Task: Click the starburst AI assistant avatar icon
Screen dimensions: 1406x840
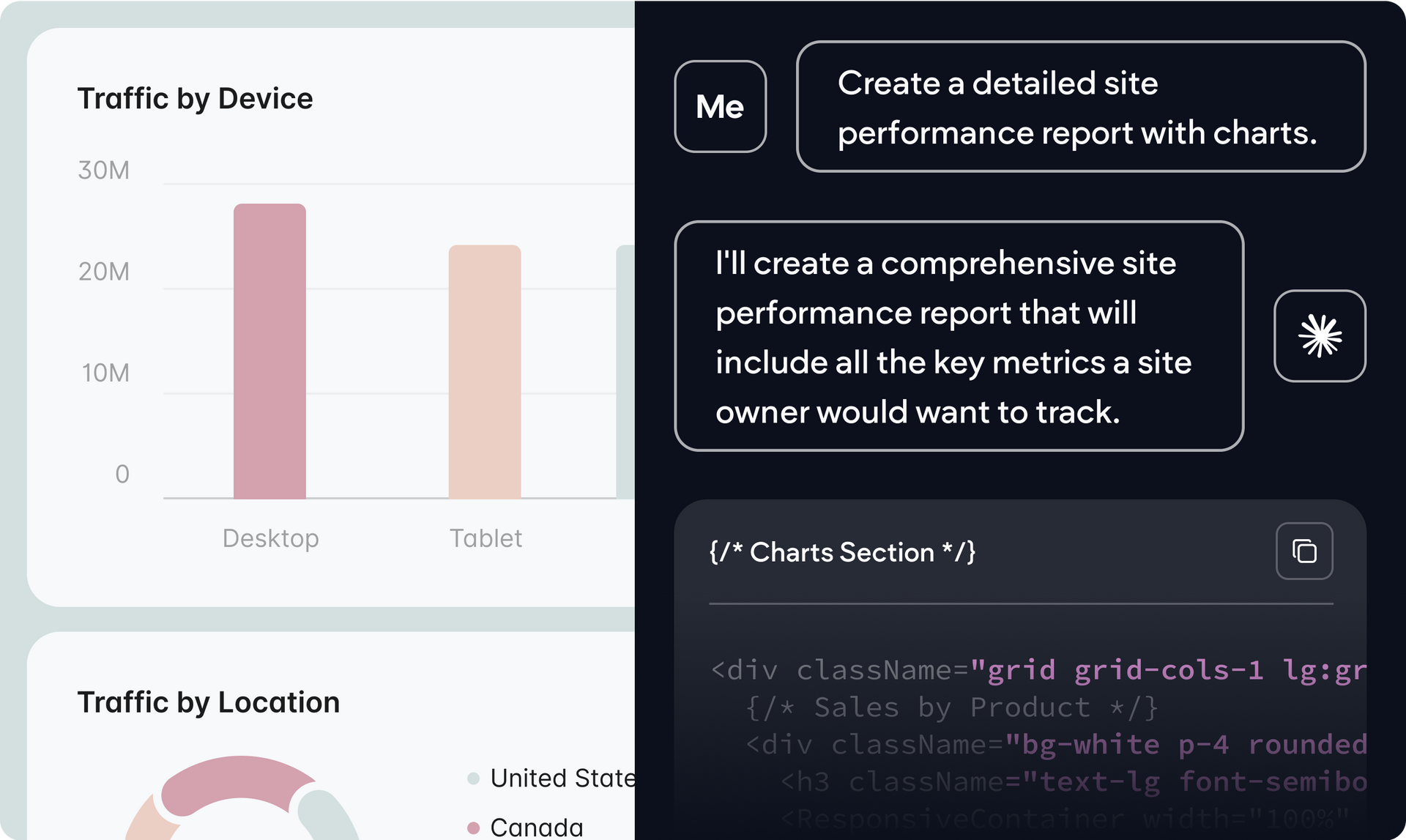Action: 1320,336
